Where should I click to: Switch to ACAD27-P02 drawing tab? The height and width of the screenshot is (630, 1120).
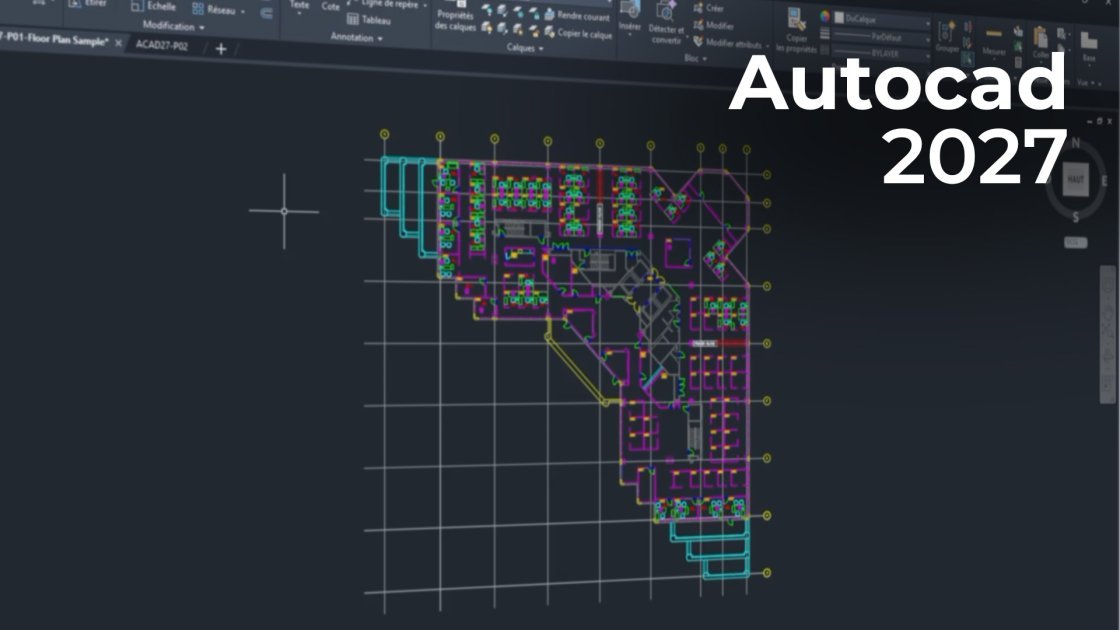click(162, 45)
